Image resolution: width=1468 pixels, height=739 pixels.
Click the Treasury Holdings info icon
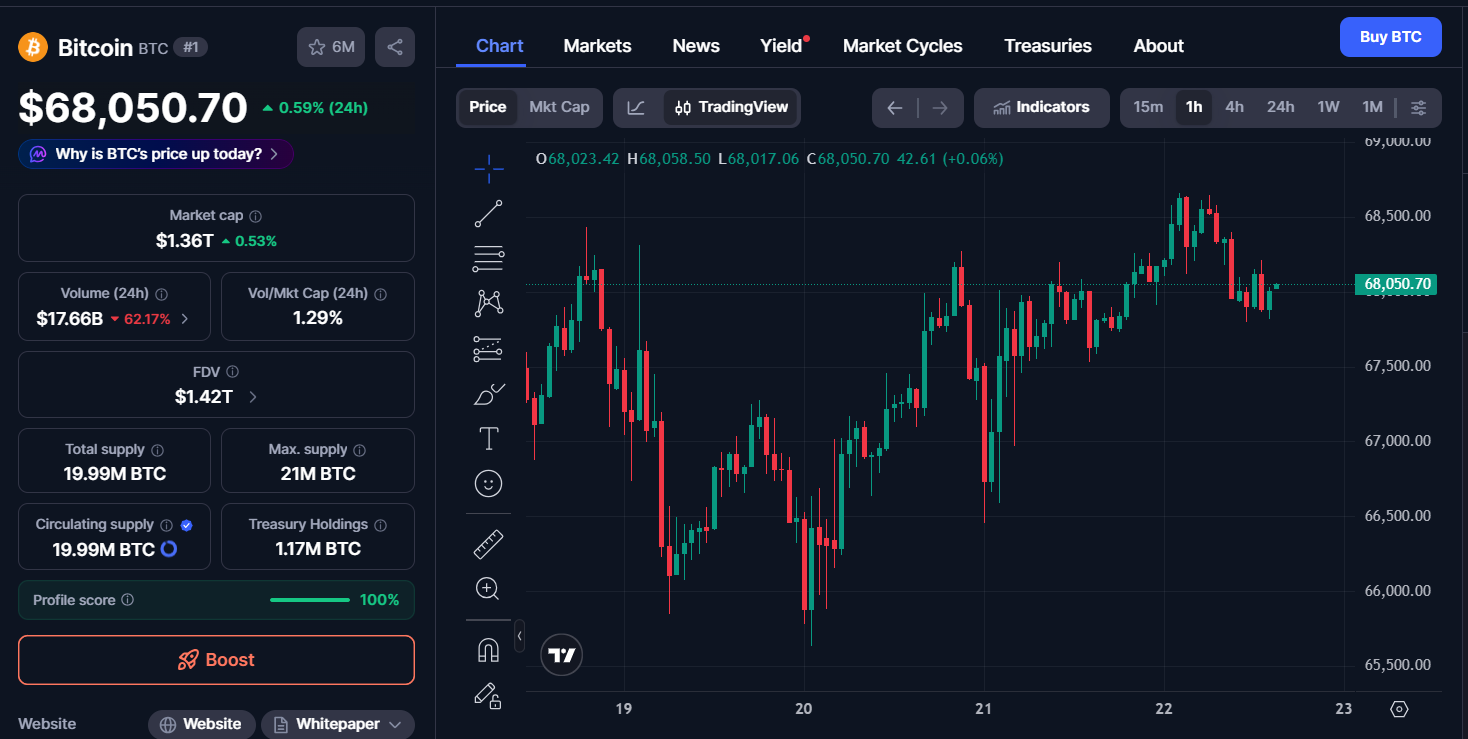(381, 525)
